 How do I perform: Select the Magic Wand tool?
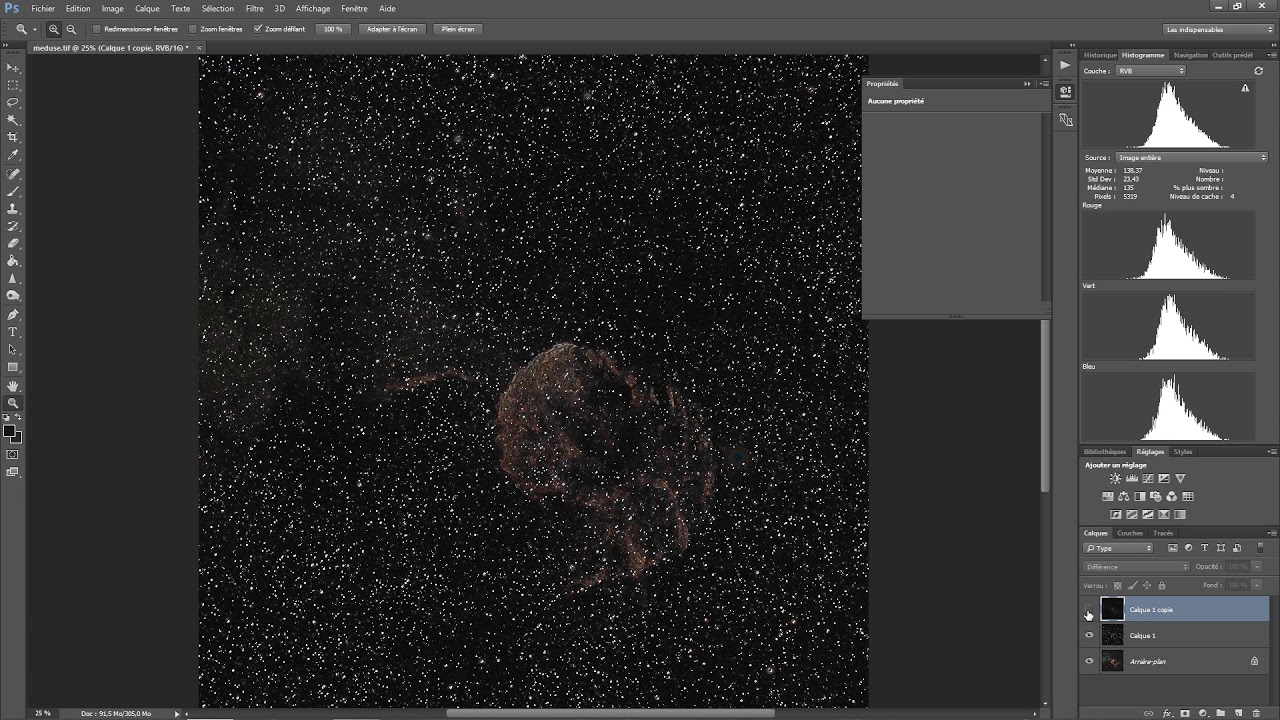coord(13,120)
